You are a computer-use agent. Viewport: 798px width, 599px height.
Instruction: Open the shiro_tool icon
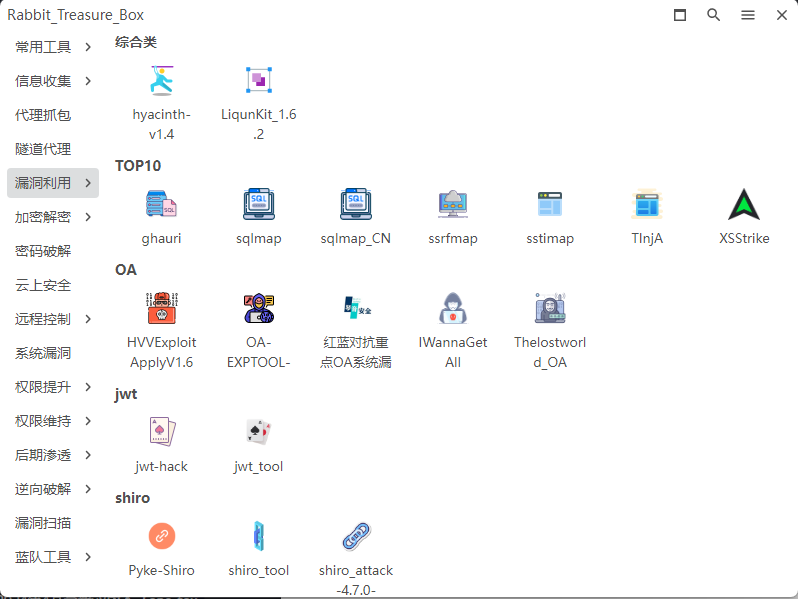coord(259,536)
